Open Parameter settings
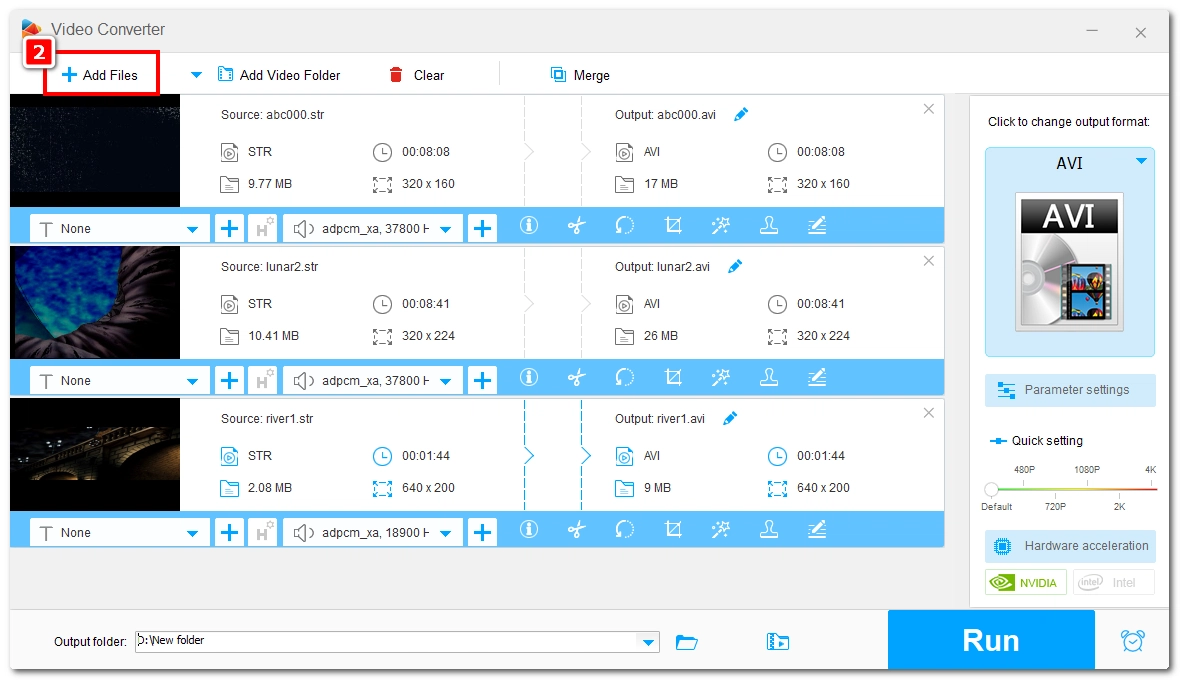 [1070, 390]
